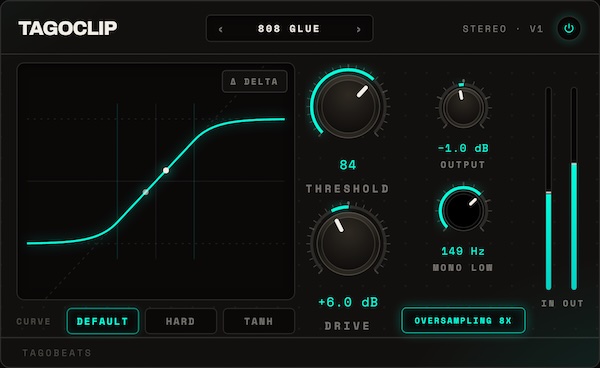This screenshot has height=368, width=600.
Task: Click the gray center point on curve
Action: (146, 192)
